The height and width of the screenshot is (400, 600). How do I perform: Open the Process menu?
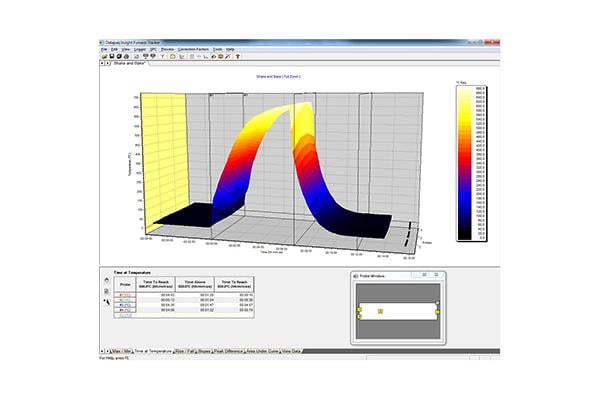166,48
